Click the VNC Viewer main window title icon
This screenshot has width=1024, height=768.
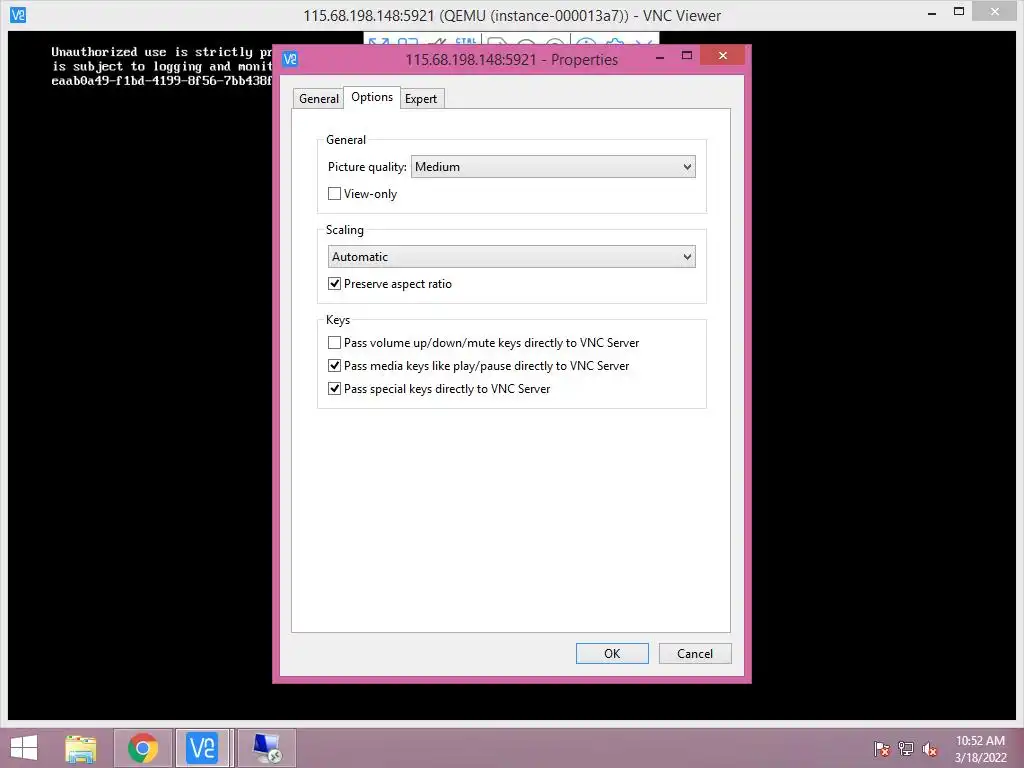coord(18,15)
